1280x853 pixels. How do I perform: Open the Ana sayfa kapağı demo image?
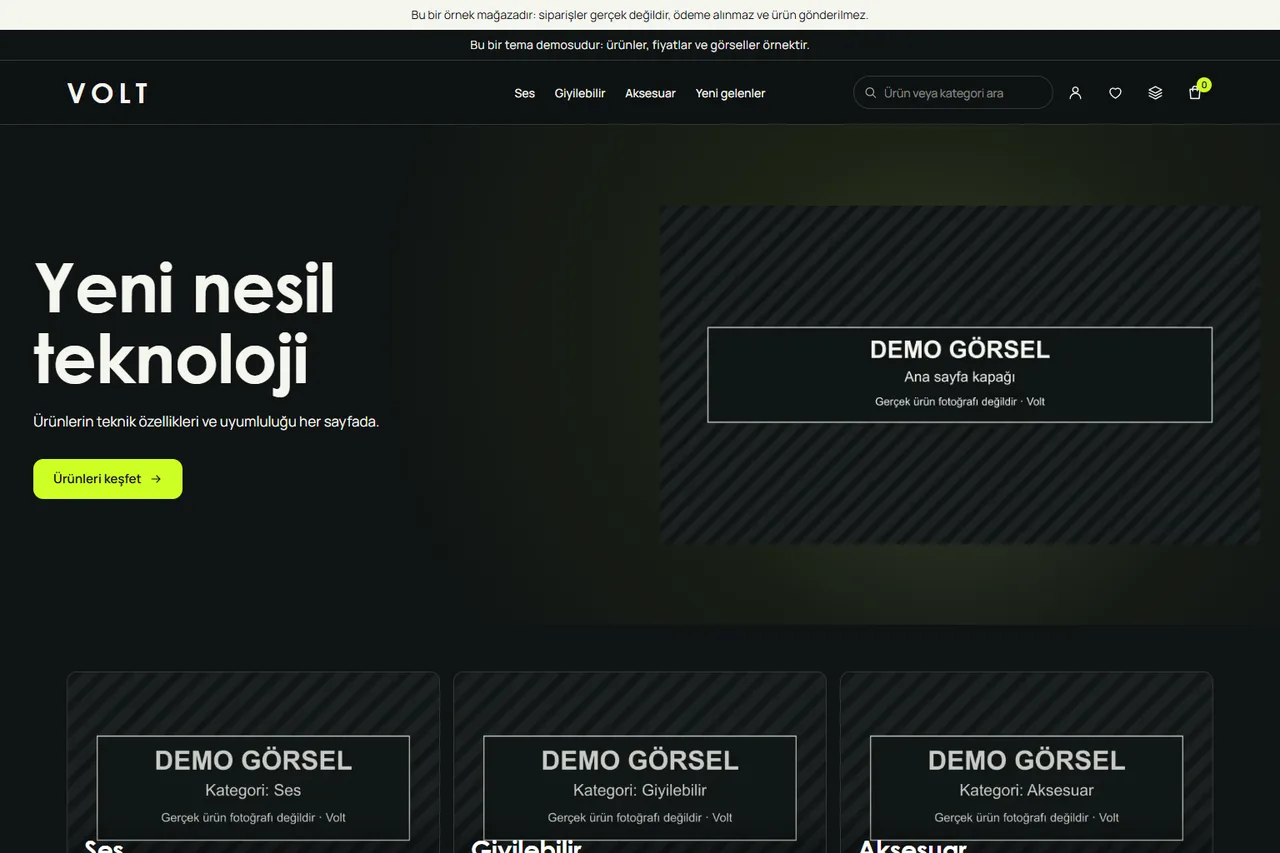960,375
